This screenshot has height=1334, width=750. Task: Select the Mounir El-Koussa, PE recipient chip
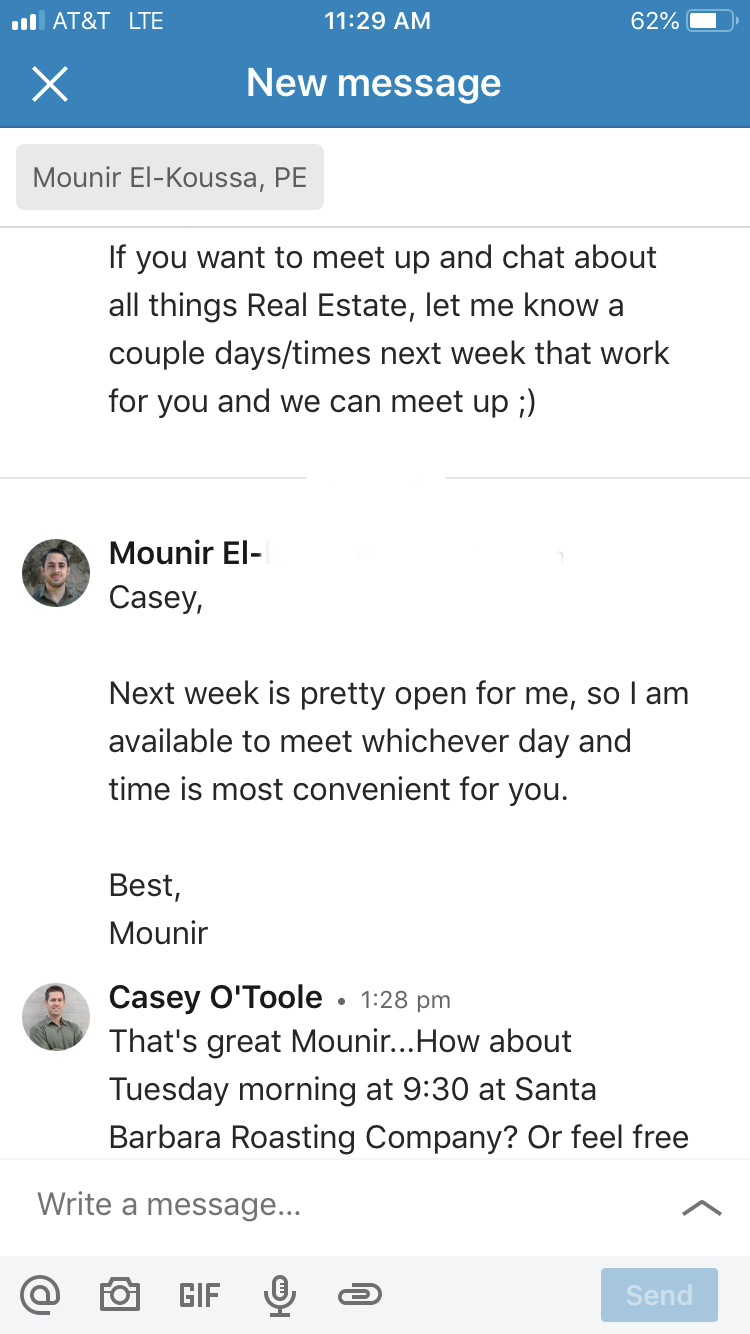point(170,178)
